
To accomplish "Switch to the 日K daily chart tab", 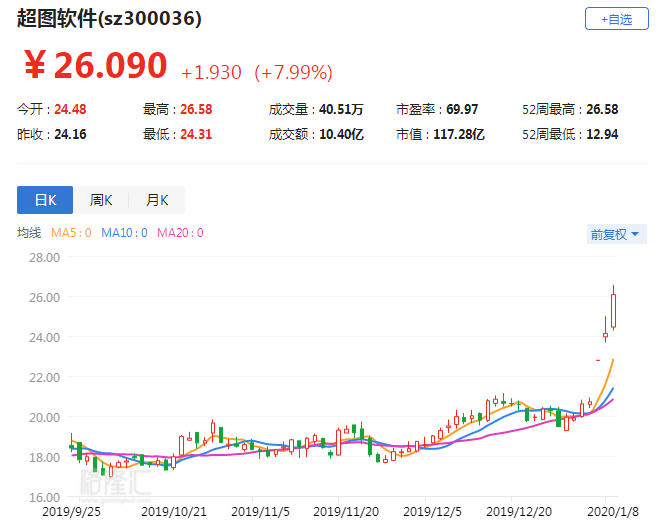I will click(45, 200).
